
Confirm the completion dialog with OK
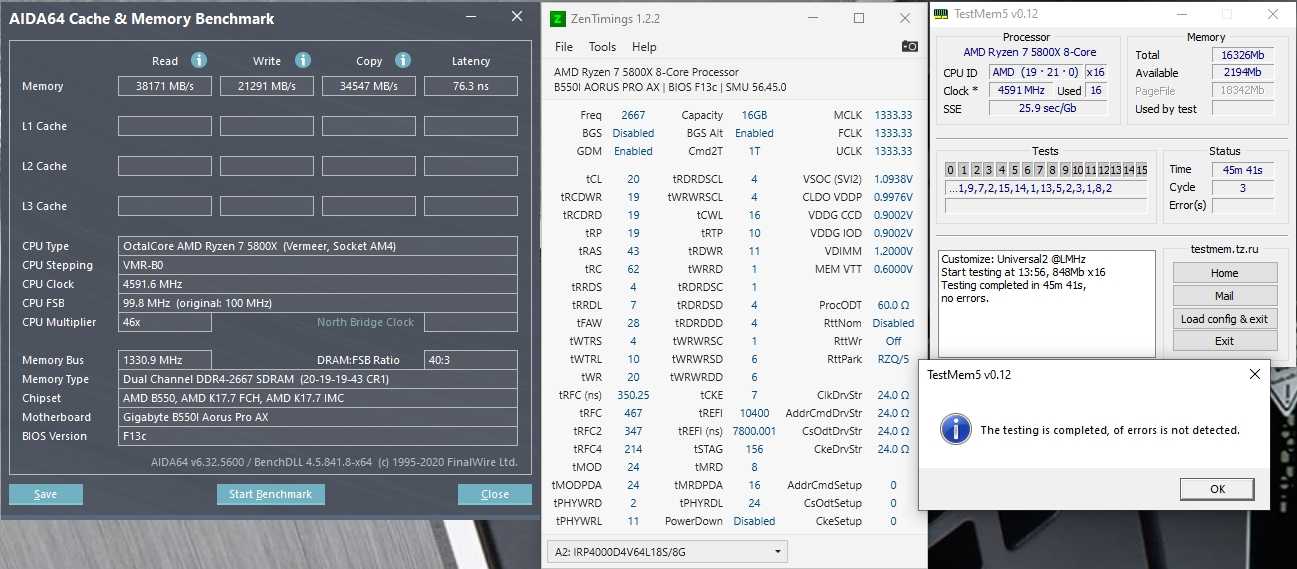tap(1217, 489)
